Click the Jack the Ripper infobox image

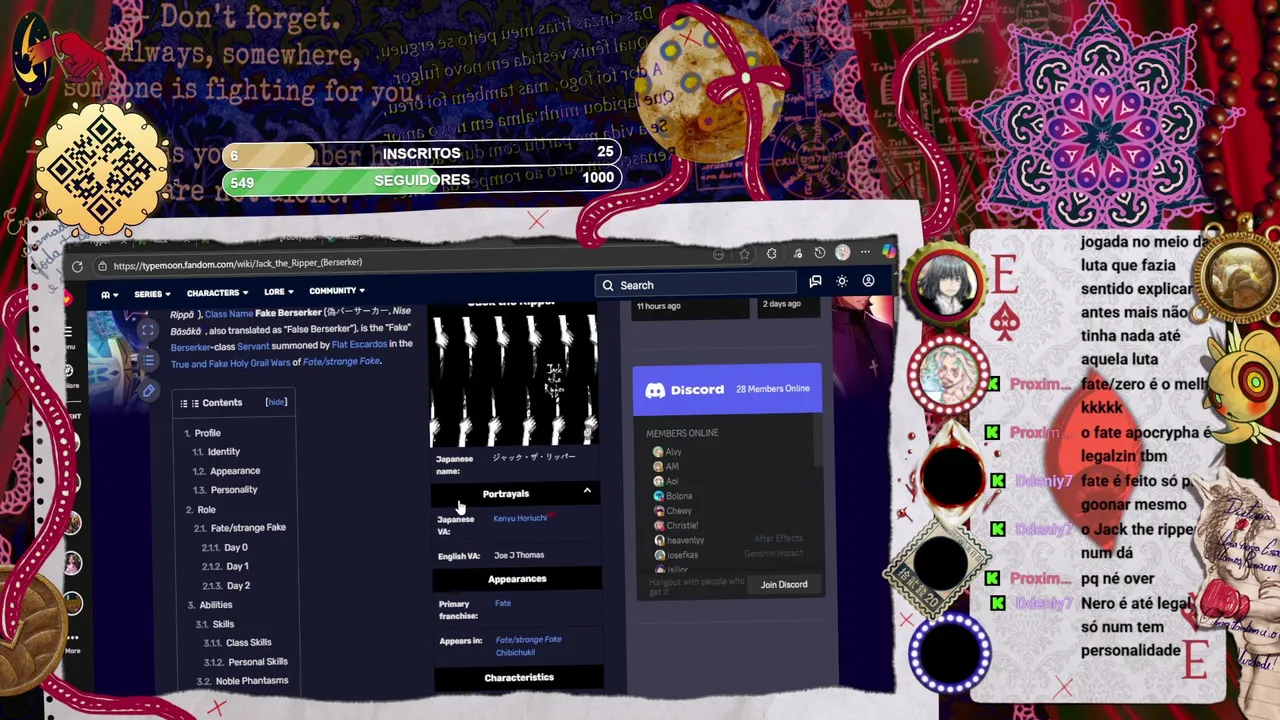click(x=514, y=380)
